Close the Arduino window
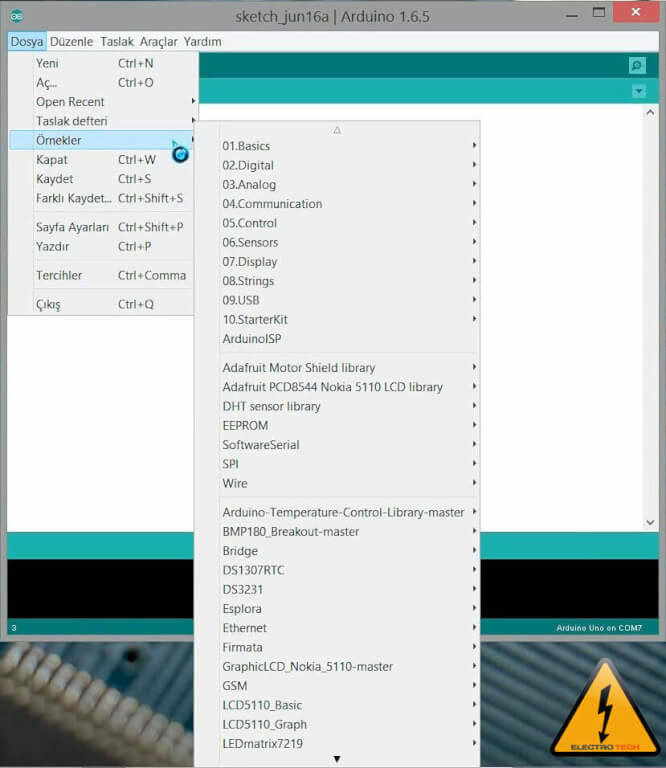 tap(636, 12)
